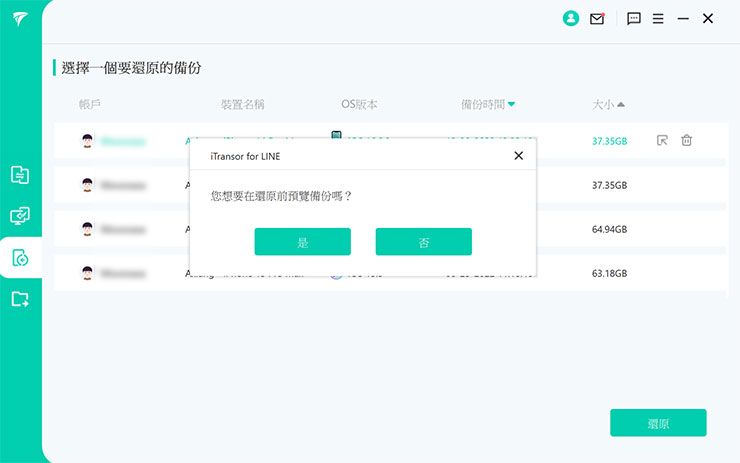This screenshot has width=740, height=463.
Task: Click 否 to skip preview
Action: 423,242
